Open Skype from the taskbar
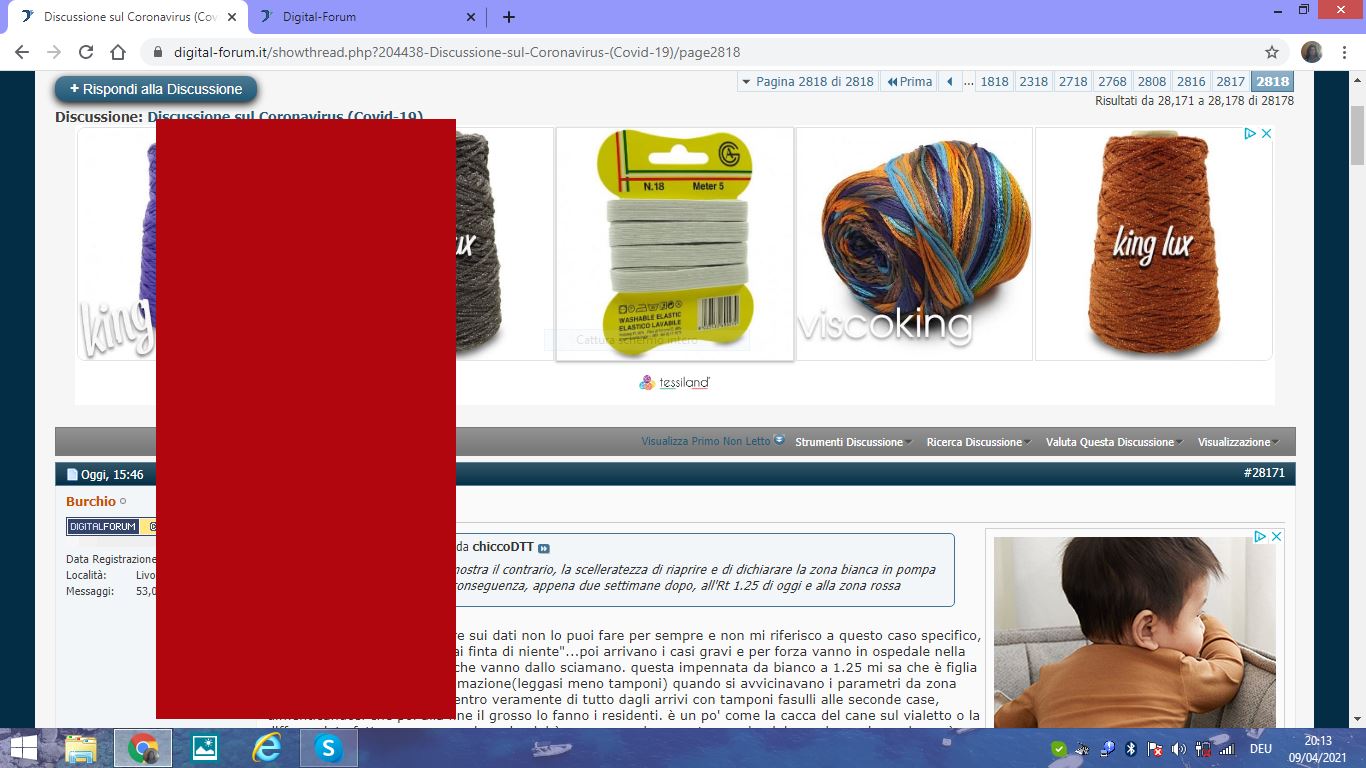This screenshot has height=768, width=1366. [x=328, y=748]
